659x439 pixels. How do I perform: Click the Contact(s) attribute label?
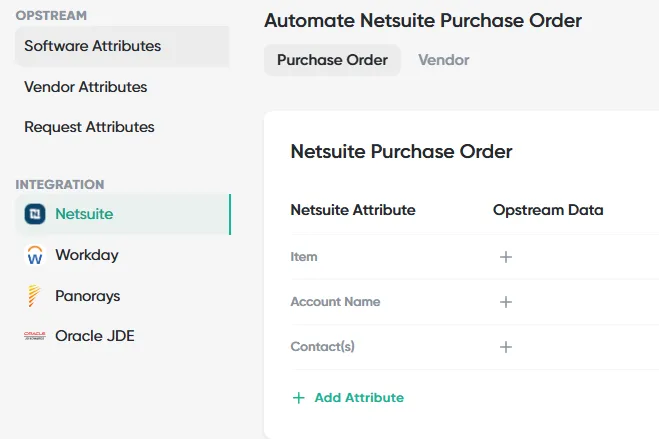[322, 347]
